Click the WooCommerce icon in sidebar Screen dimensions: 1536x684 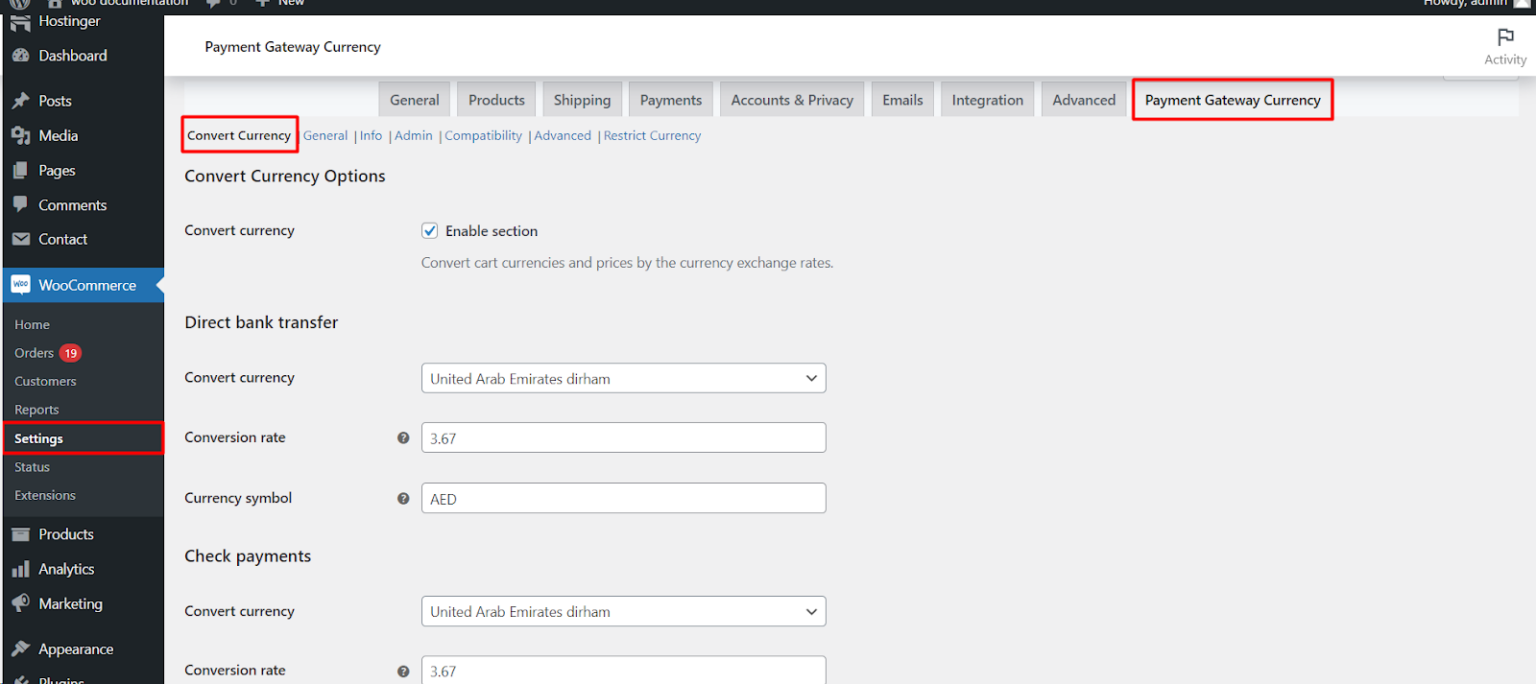click(x=20, y=284)
